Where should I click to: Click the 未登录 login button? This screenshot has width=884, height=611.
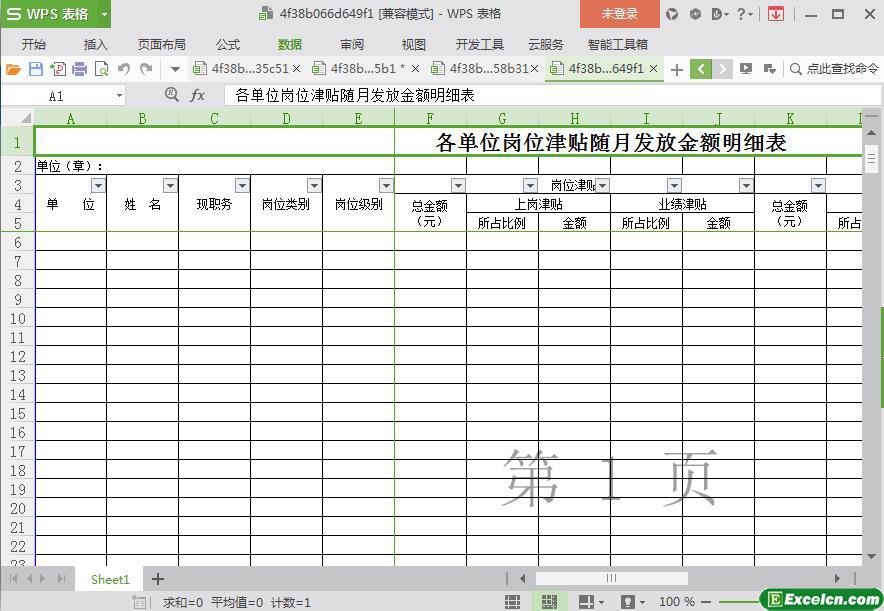click(619, 14)
